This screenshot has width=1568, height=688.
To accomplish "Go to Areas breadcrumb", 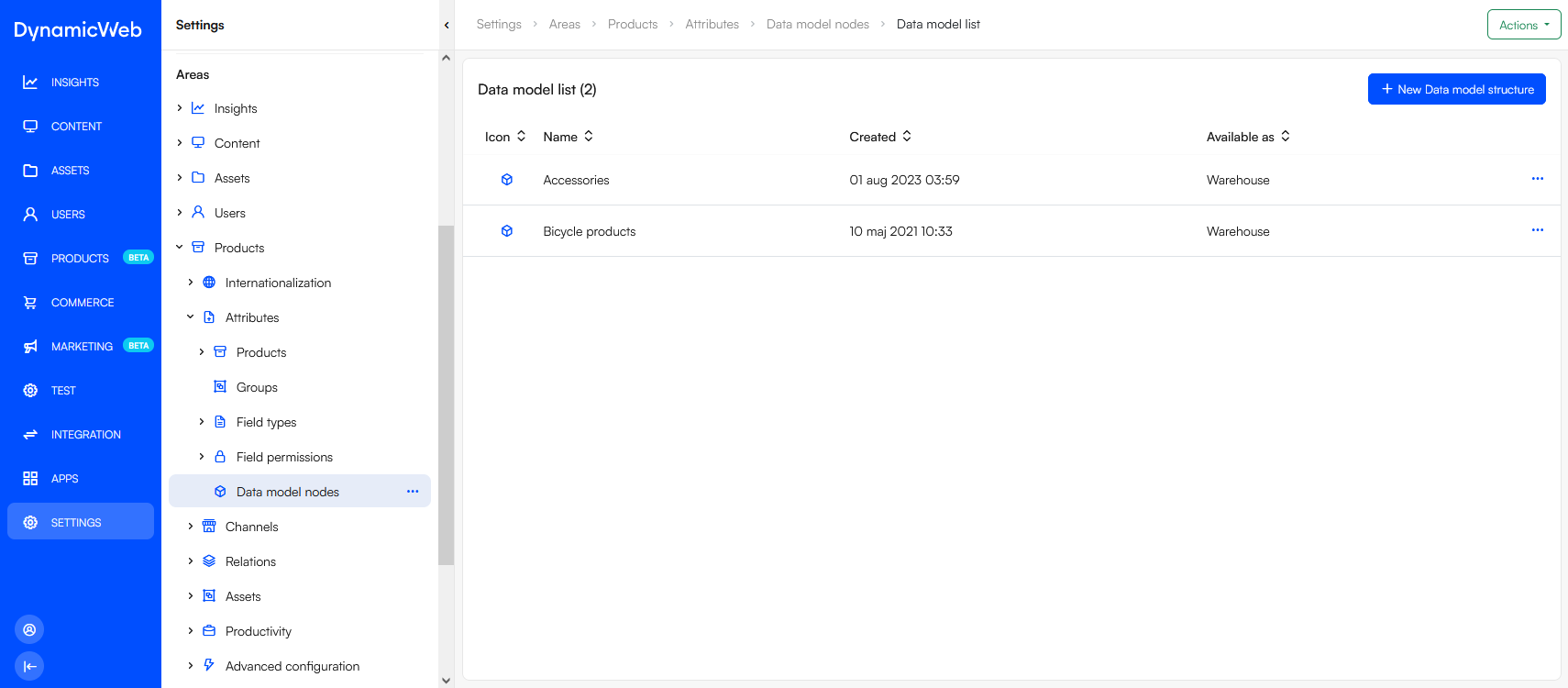I will pyautogui.click(x=565, y=25).
